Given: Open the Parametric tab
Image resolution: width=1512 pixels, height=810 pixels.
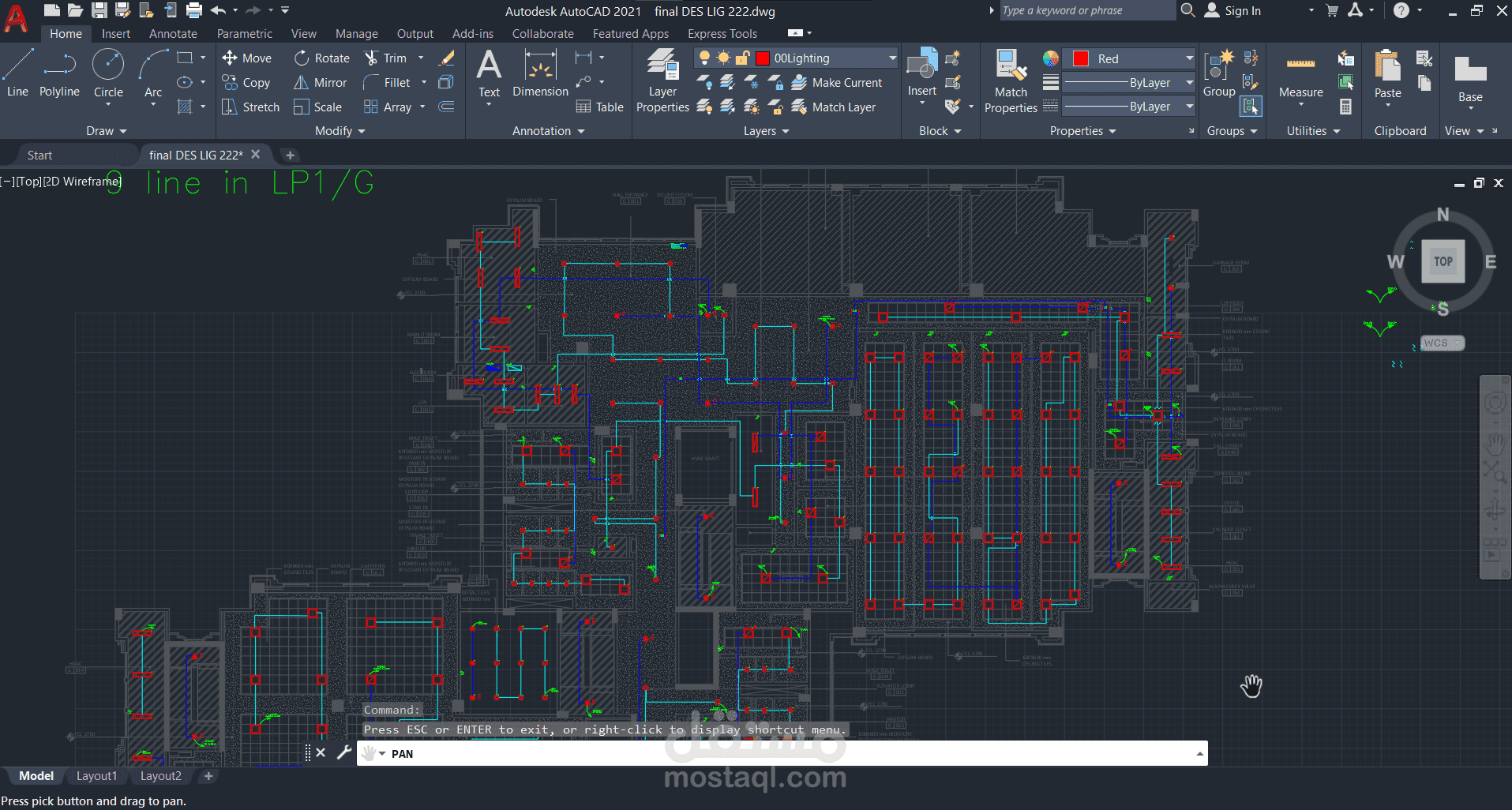Looking at the screenshot, I should pyautogui.click(x=245, y=33).
